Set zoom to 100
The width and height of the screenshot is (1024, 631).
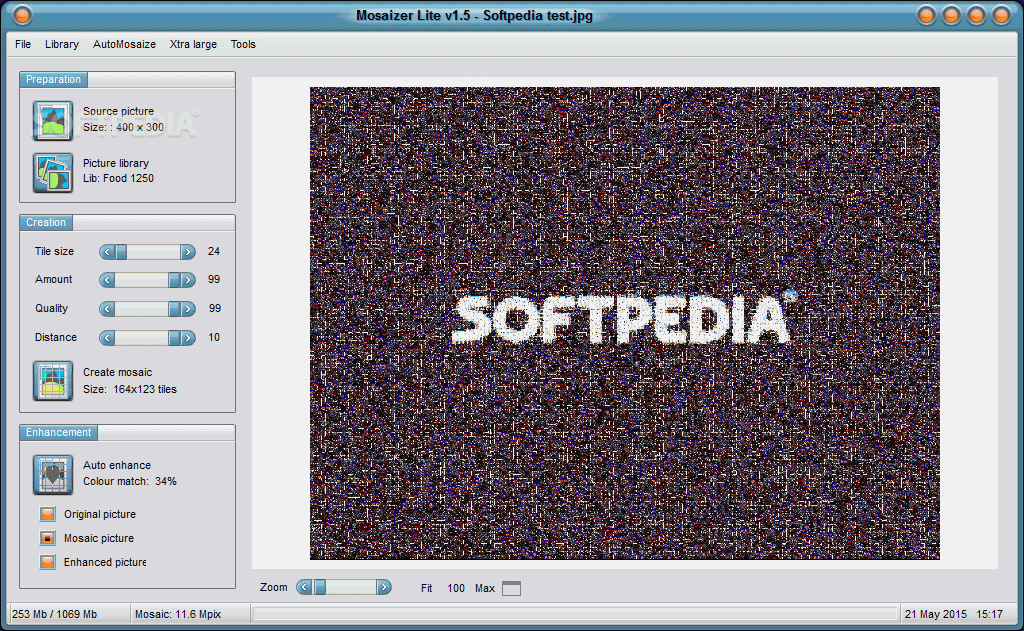click(456, 588)
